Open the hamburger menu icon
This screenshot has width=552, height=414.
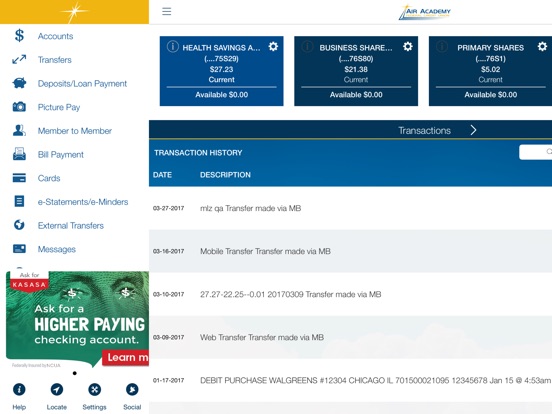point(167,12)
